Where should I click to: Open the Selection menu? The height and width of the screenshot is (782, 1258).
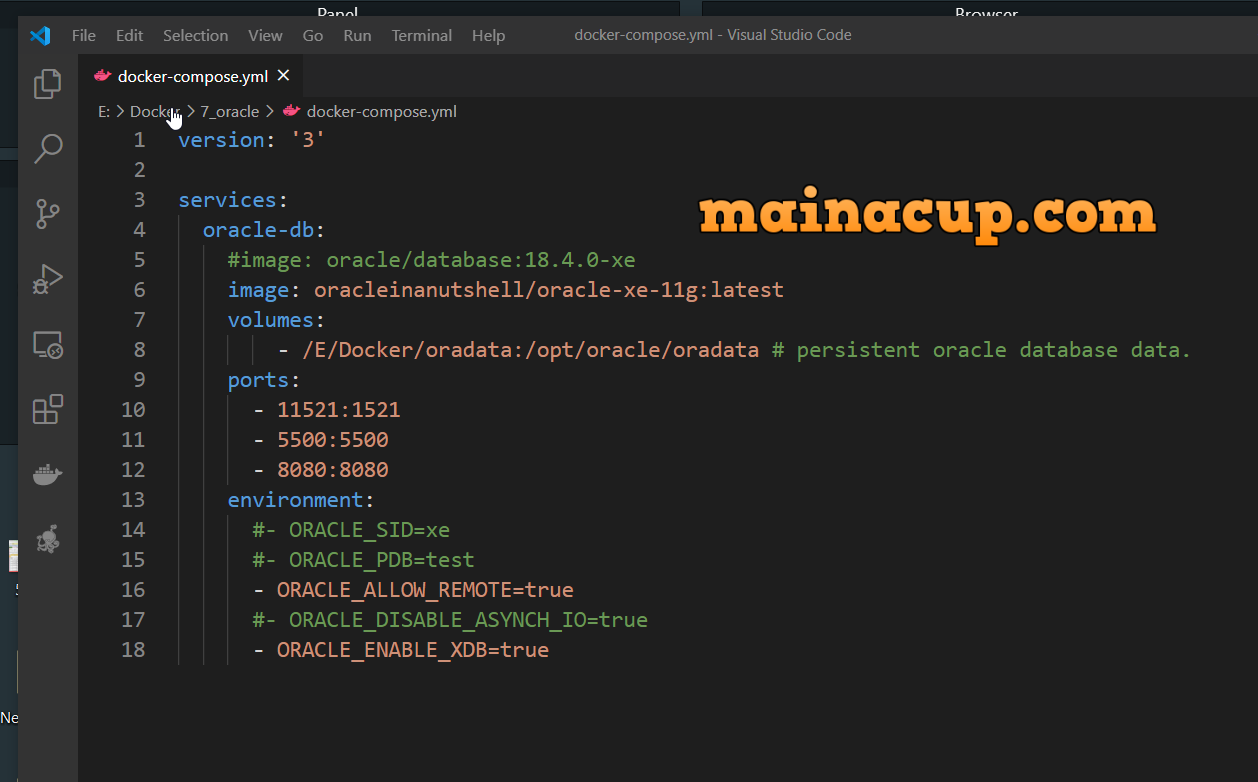196,36
